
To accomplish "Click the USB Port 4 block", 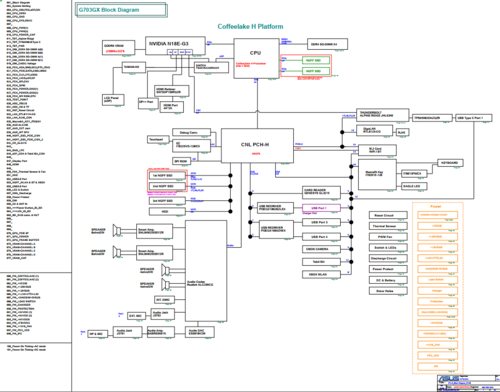I will pos(321,237).
